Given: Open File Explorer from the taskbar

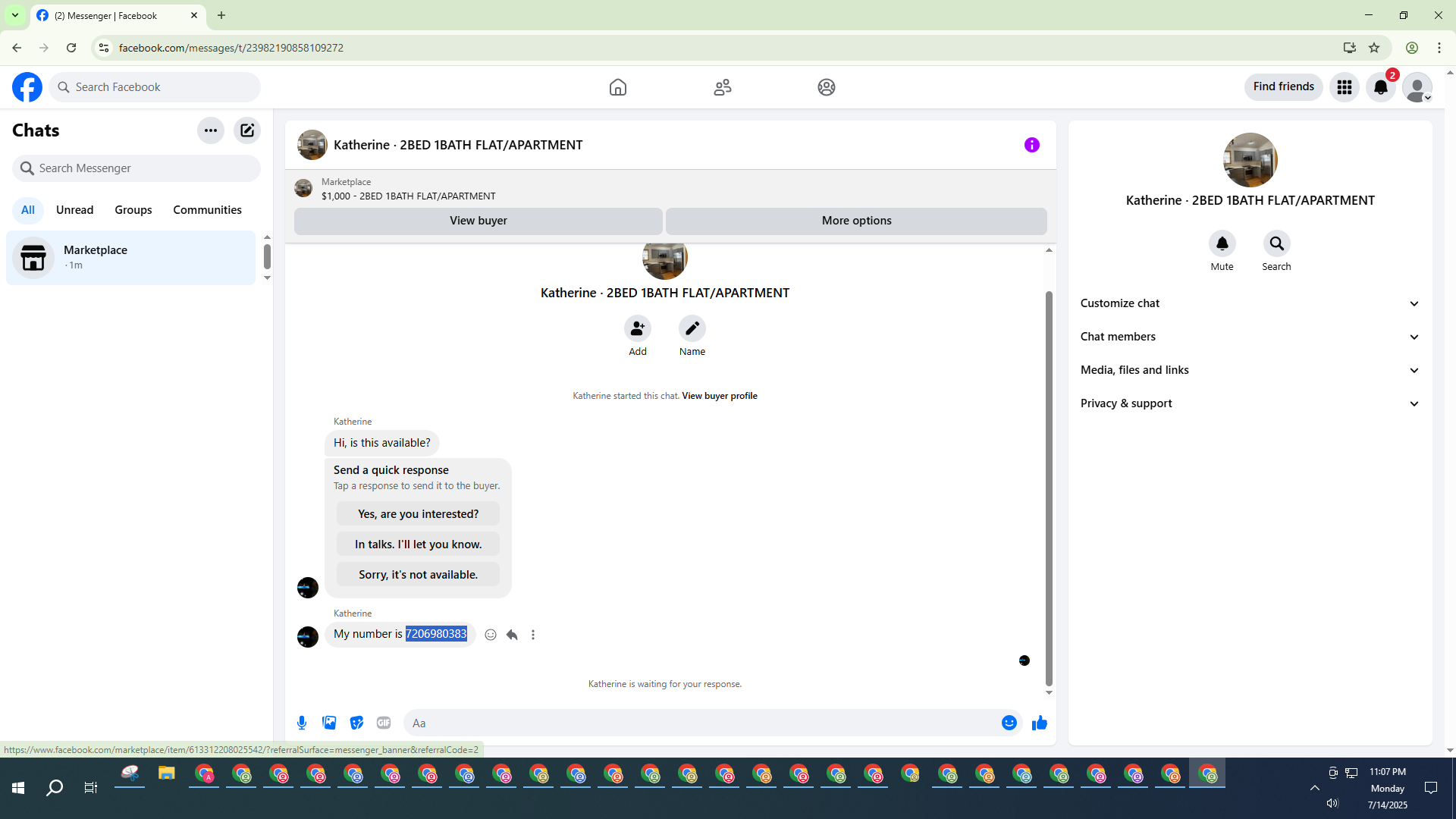Looking at the screenshot, I should tap(167, 774).
